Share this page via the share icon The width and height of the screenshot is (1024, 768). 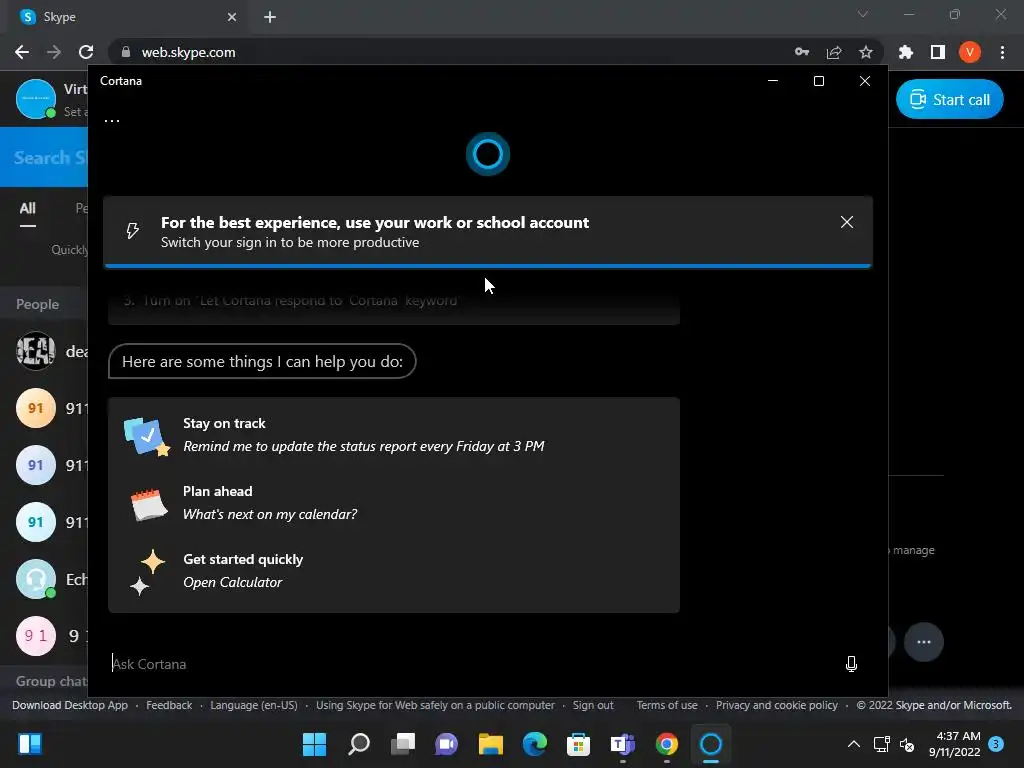click(834, 52)
